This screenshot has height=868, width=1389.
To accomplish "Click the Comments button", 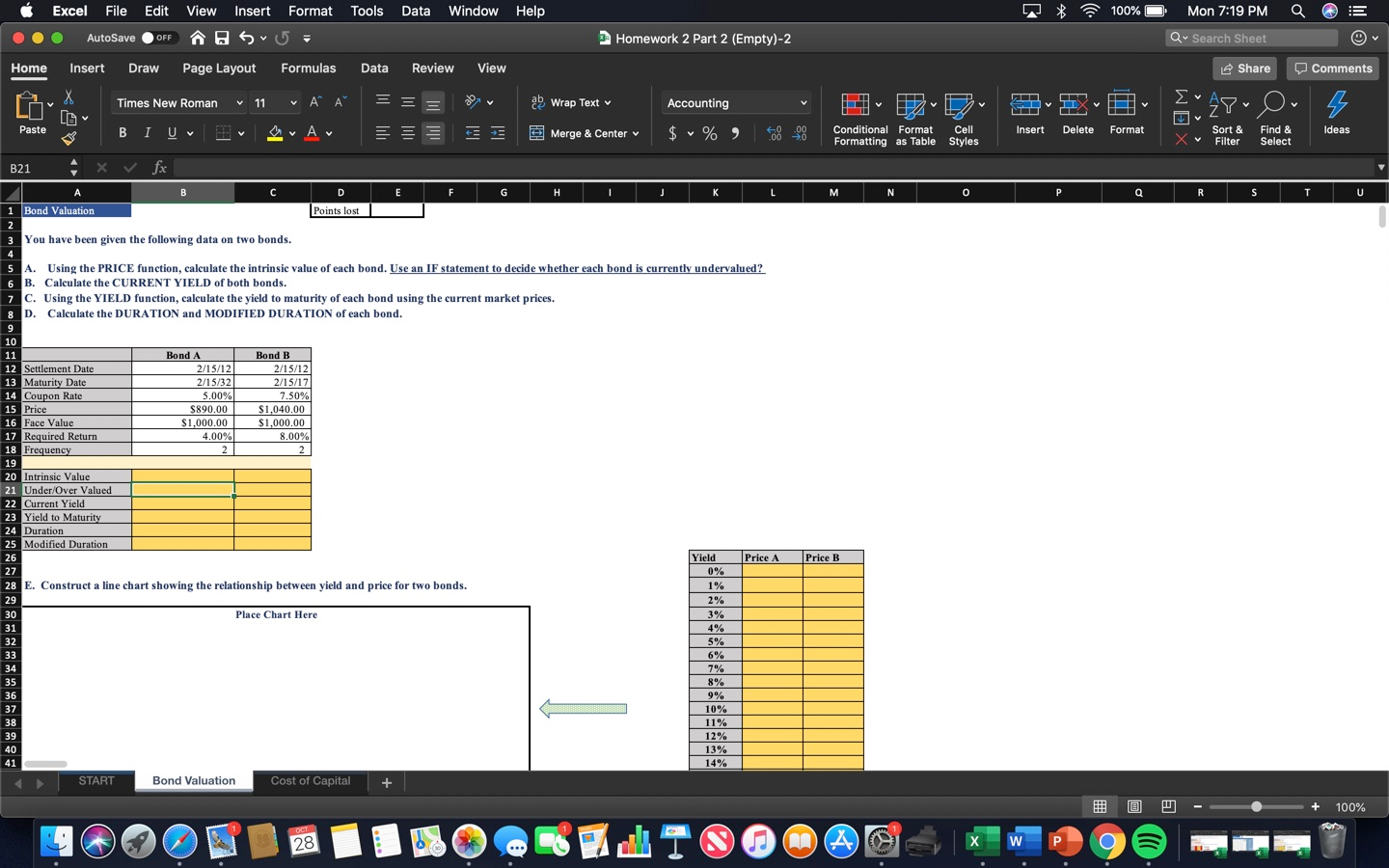I will pos(1332,68).
